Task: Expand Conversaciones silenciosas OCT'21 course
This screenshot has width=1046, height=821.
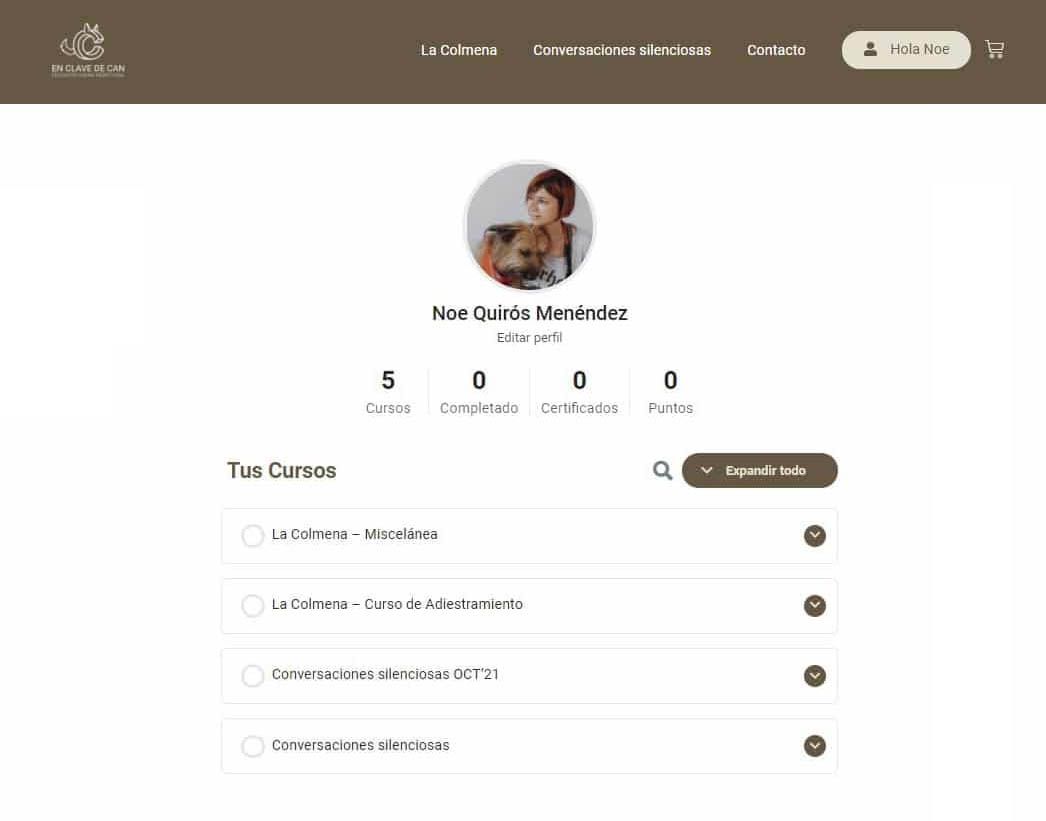Action: pos(815,676)
